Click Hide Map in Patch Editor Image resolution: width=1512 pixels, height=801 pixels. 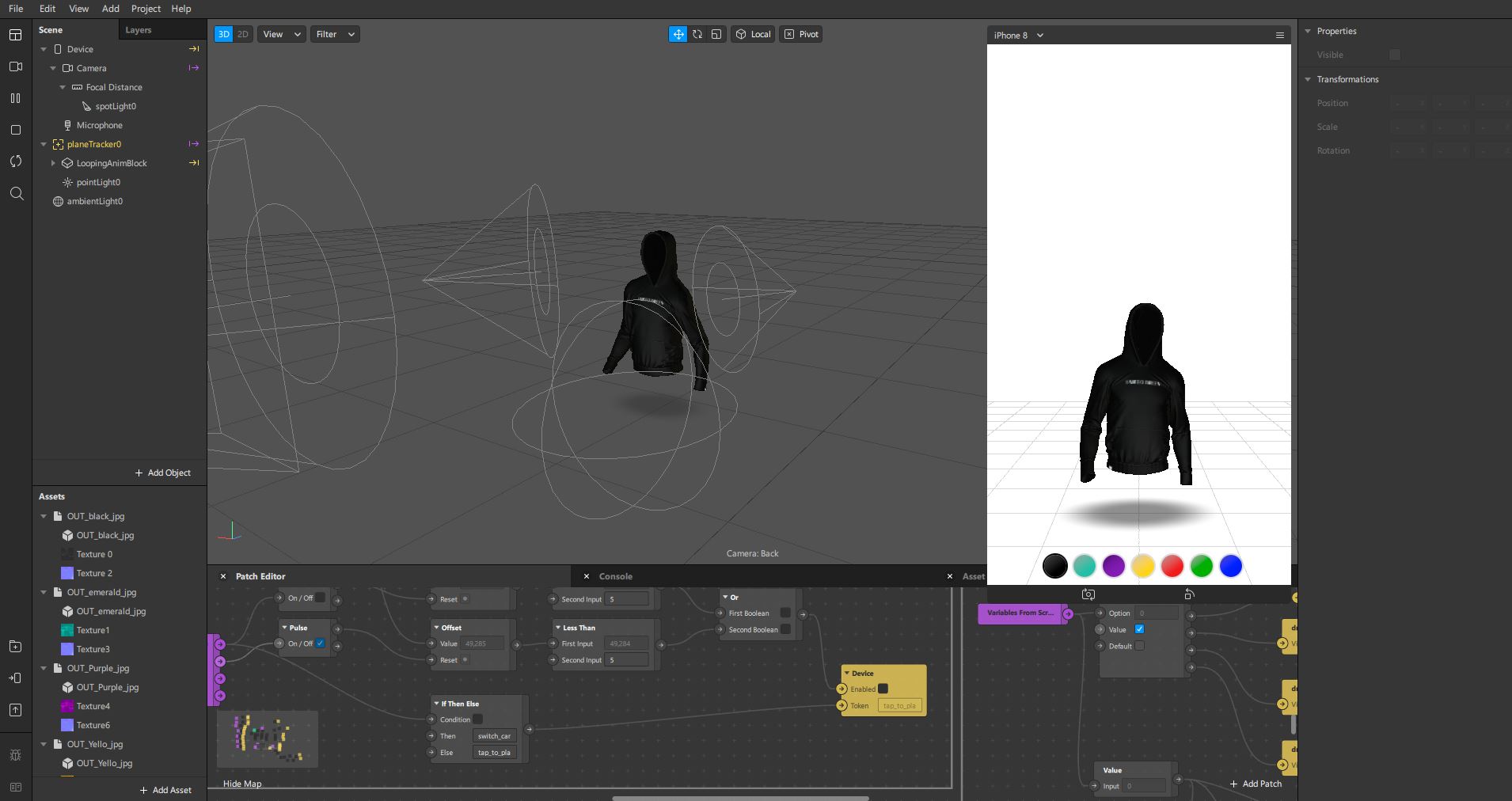point(242,784)
